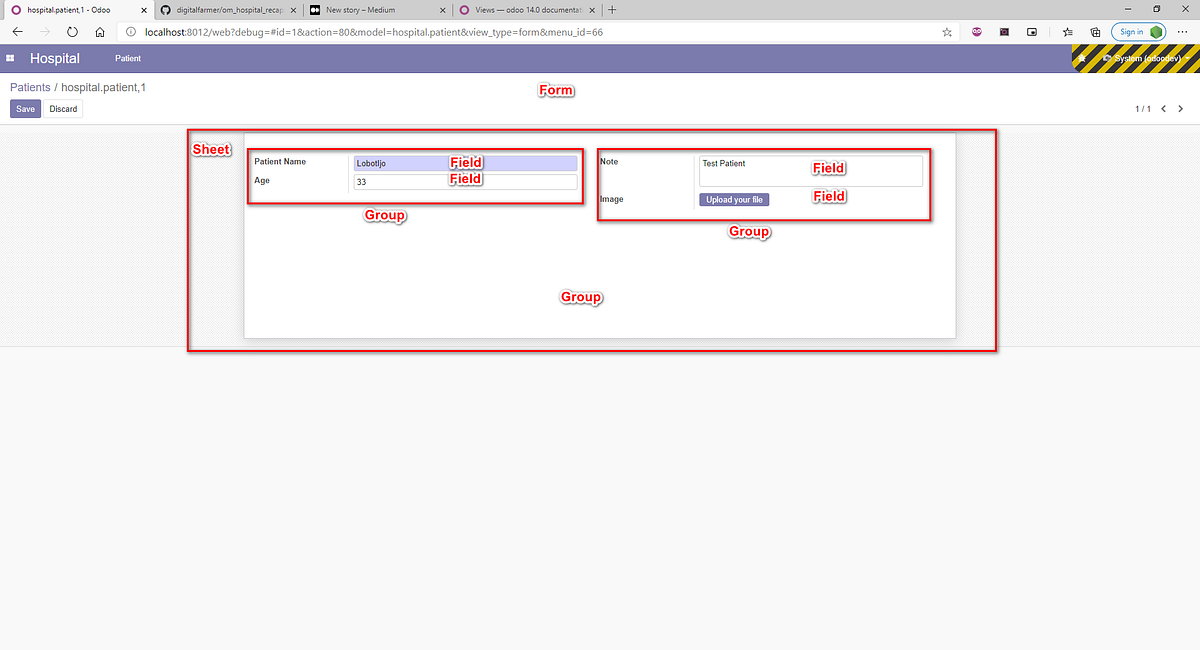Click the browser home icon
This screenshot has height=650, width=1200.
(x=99, y=31)
